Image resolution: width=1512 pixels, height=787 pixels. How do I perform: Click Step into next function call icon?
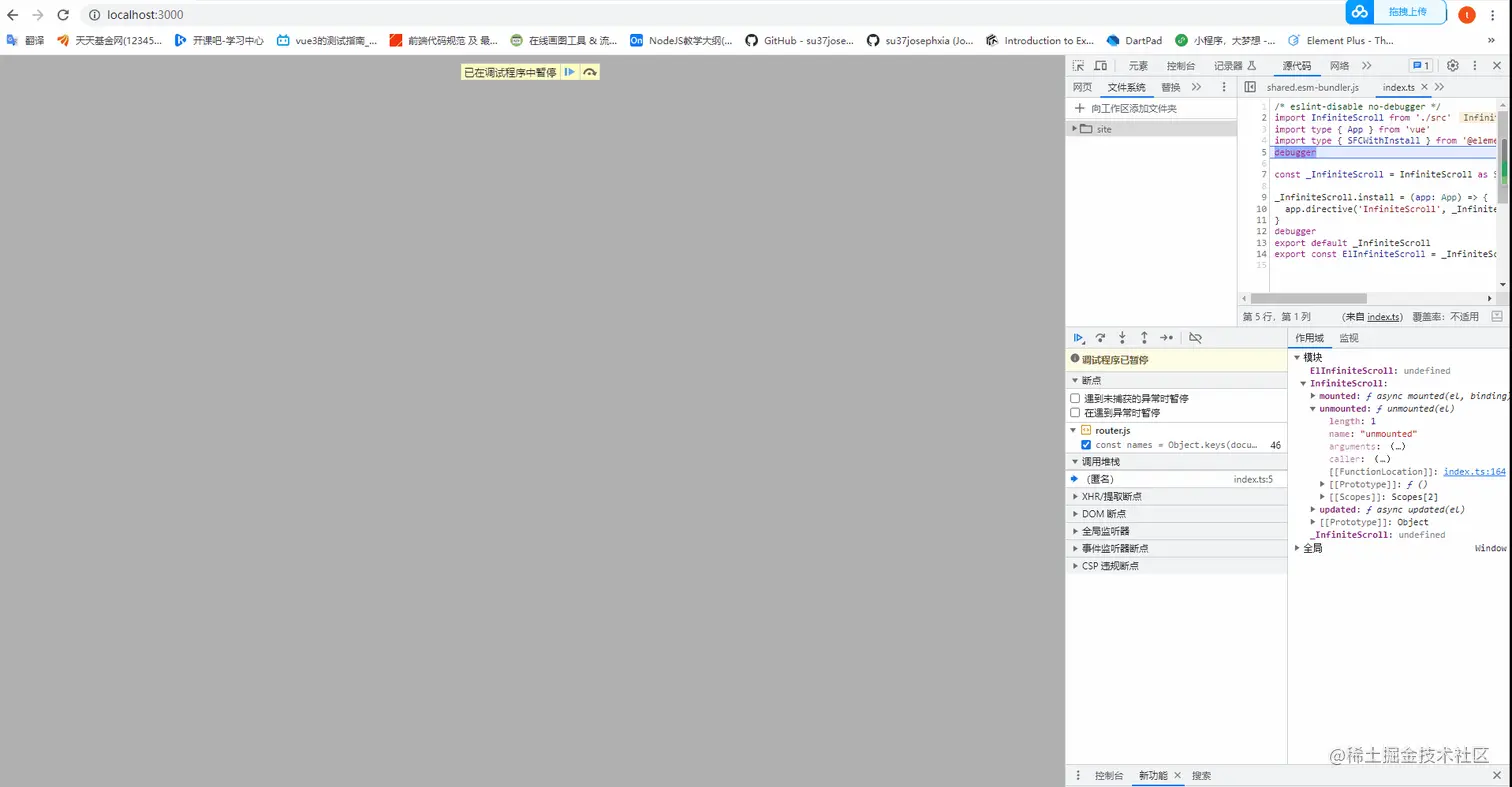(1123, 338)
